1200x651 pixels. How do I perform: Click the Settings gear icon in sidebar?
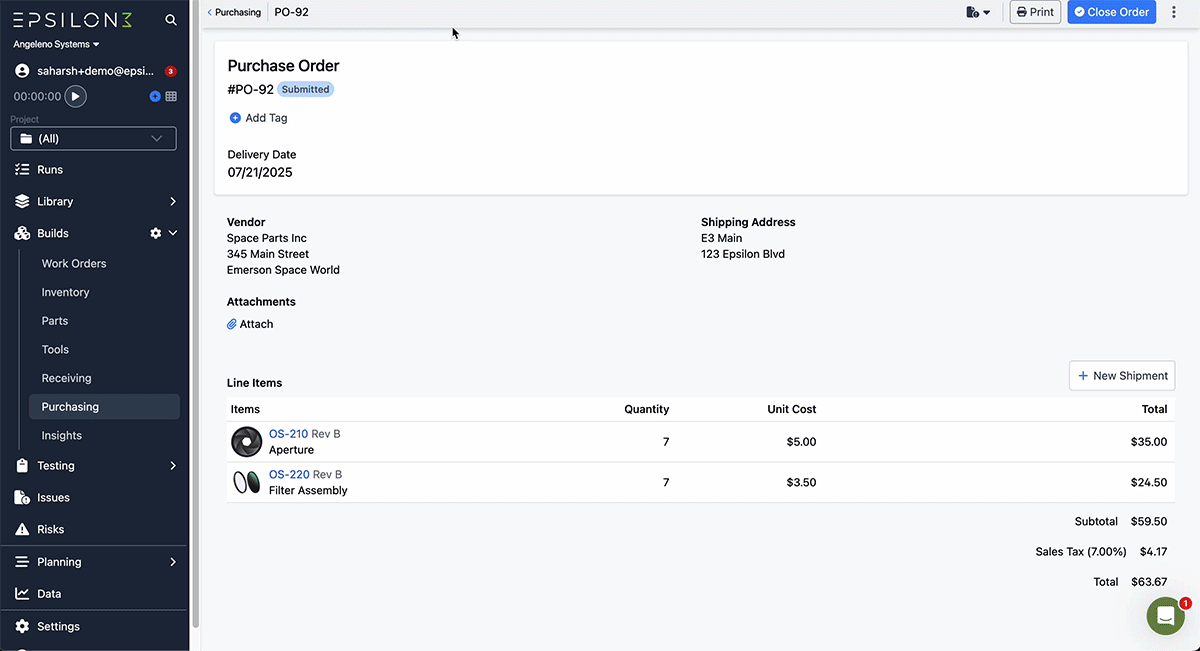click(x=22, y=627)
